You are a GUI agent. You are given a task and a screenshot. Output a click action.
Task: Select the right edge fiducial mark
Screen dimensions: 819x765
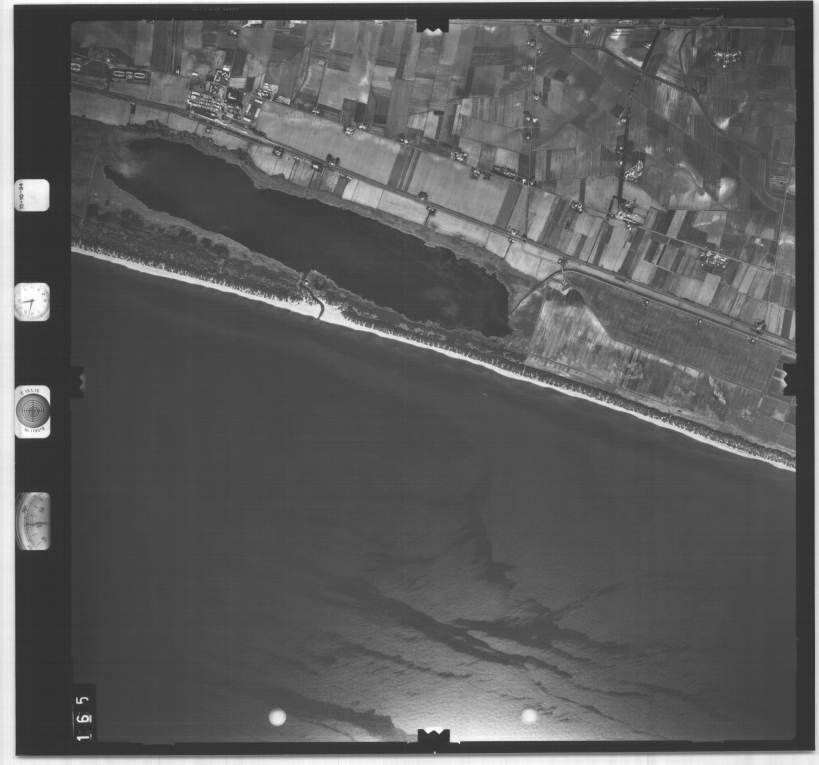coord(790,377)
